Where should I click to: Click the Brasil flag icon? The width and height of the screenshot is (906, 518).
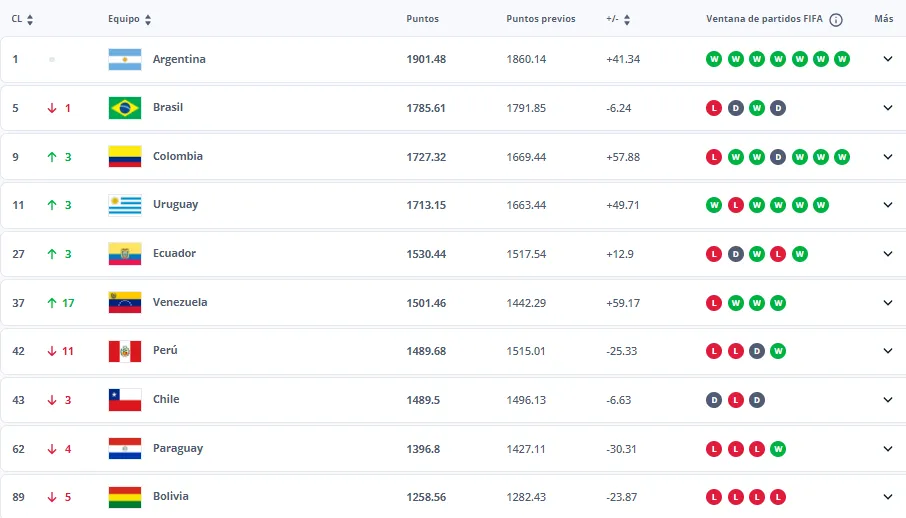click(x=124, y=108)
